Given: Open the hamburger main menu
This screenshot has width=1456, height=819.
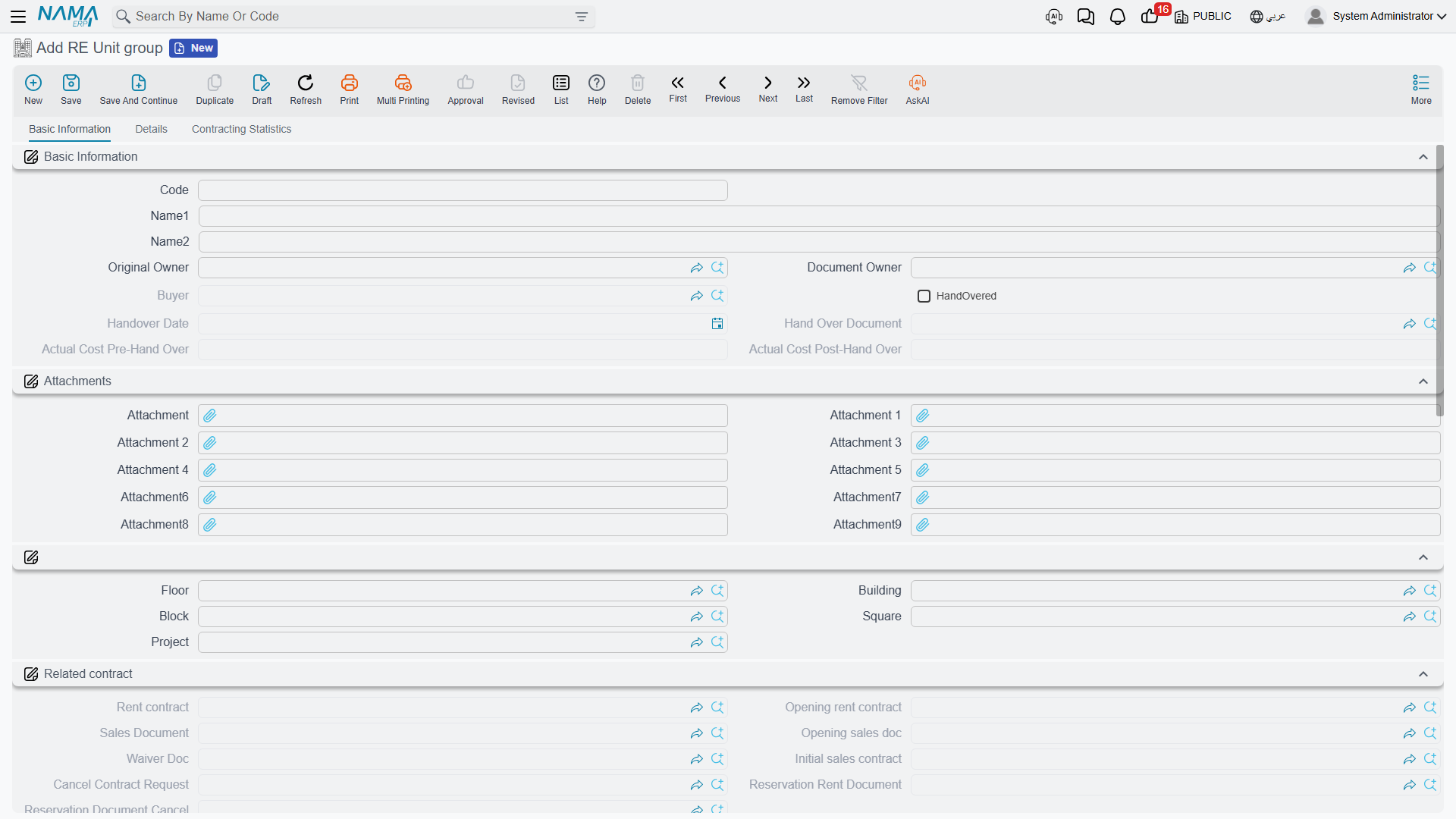Looking at the screenshot, I should coord(18,16).
